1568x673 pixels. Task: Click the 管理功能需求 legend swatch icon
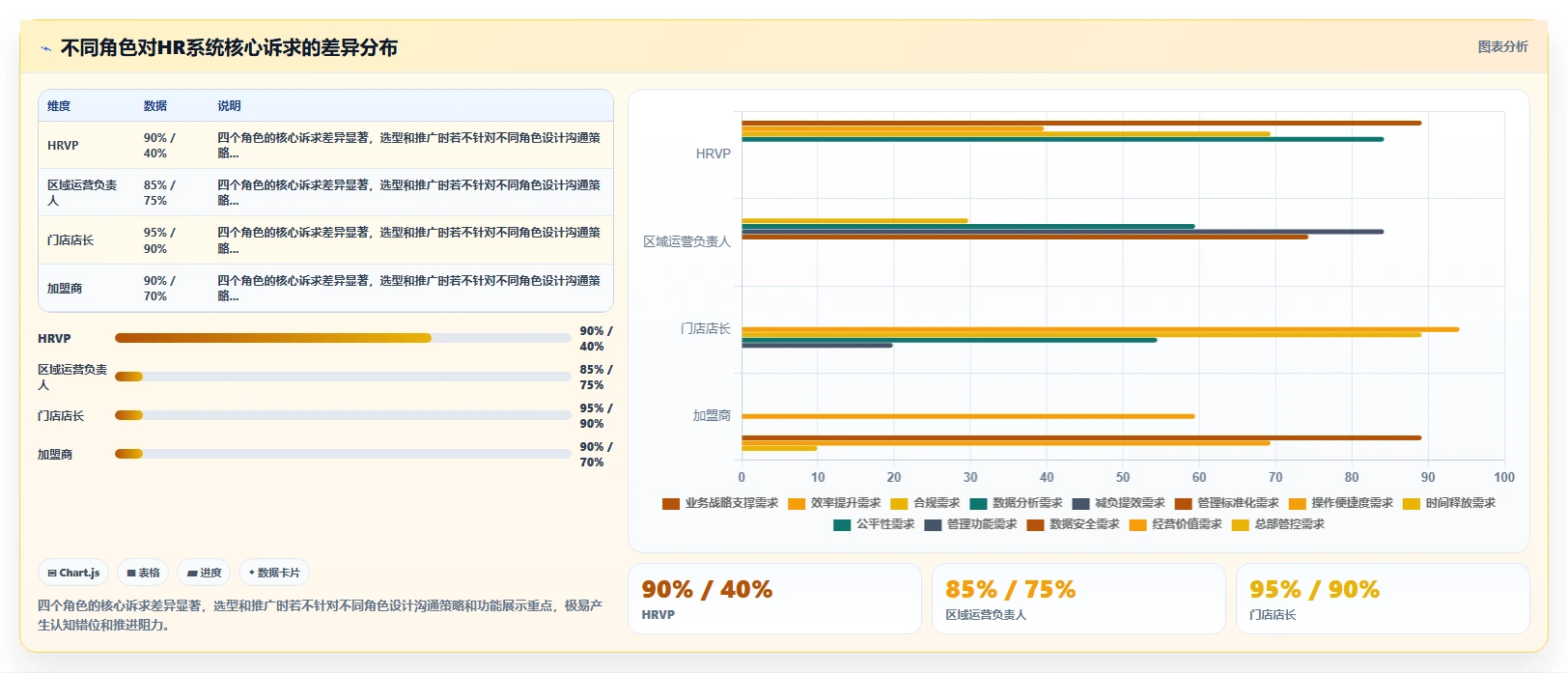click(933, 524)
